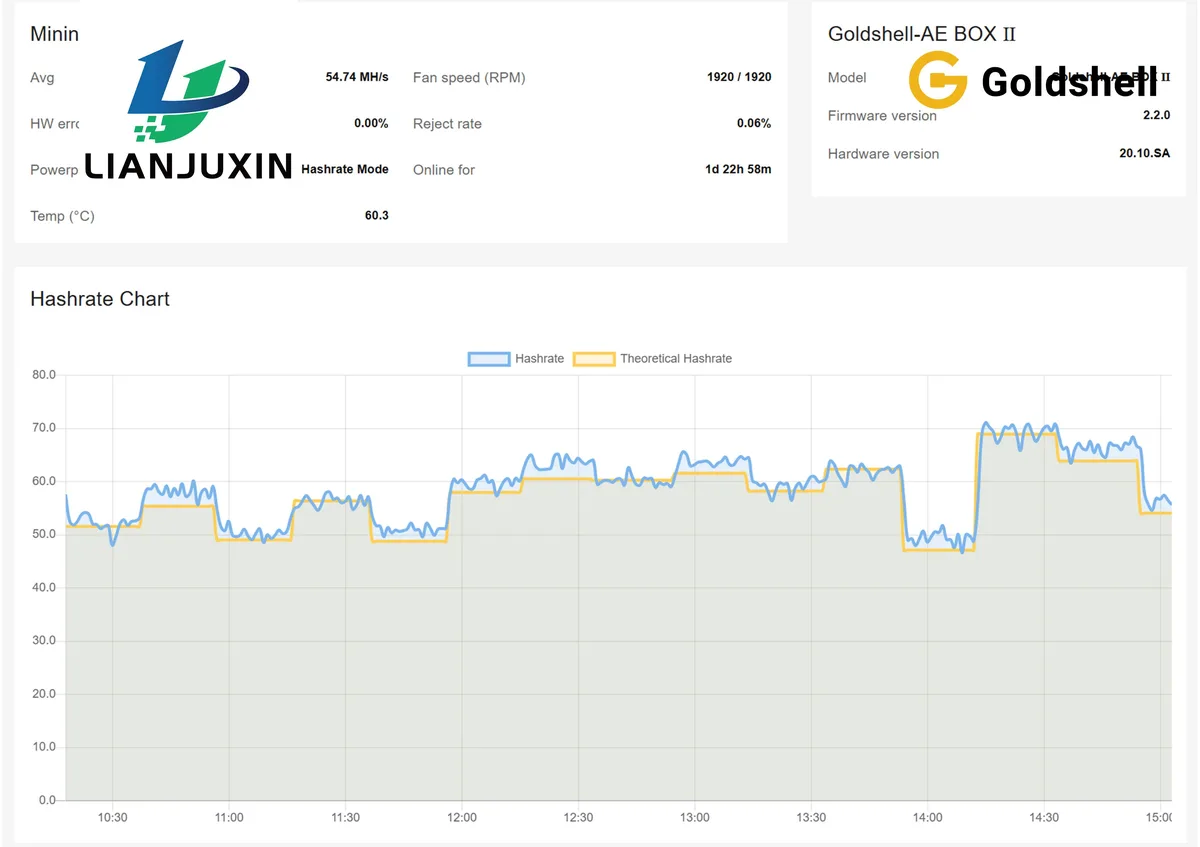Image resolution: width=1200 pixels, height=847 pixels.
Task: Select reject rate value 0.06%
Action: pyautogui.click(x=754, y=123)
